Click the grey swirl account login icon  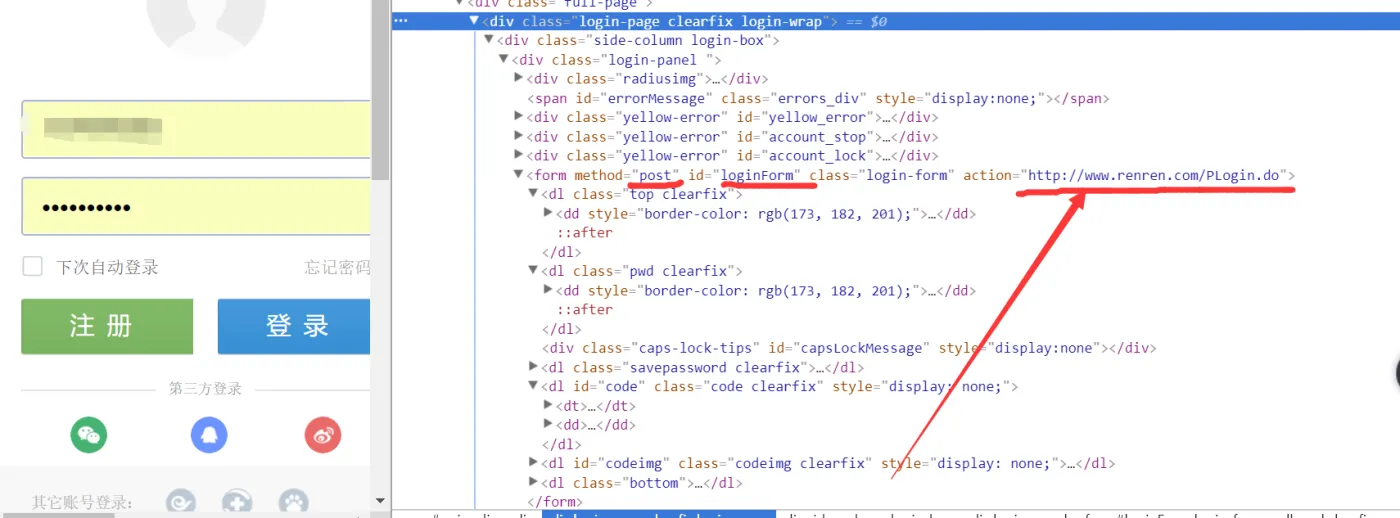pyautogui.click(x=180, y=501)
